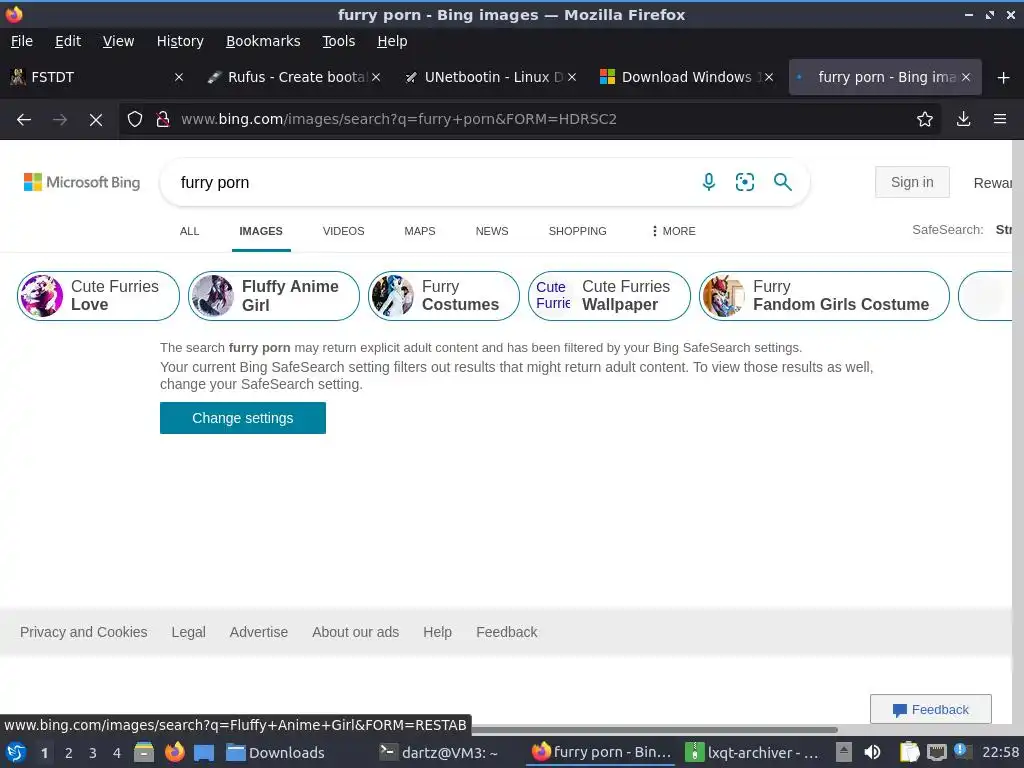
Task: Select the NEWS search tab
Action: point(492,231)
